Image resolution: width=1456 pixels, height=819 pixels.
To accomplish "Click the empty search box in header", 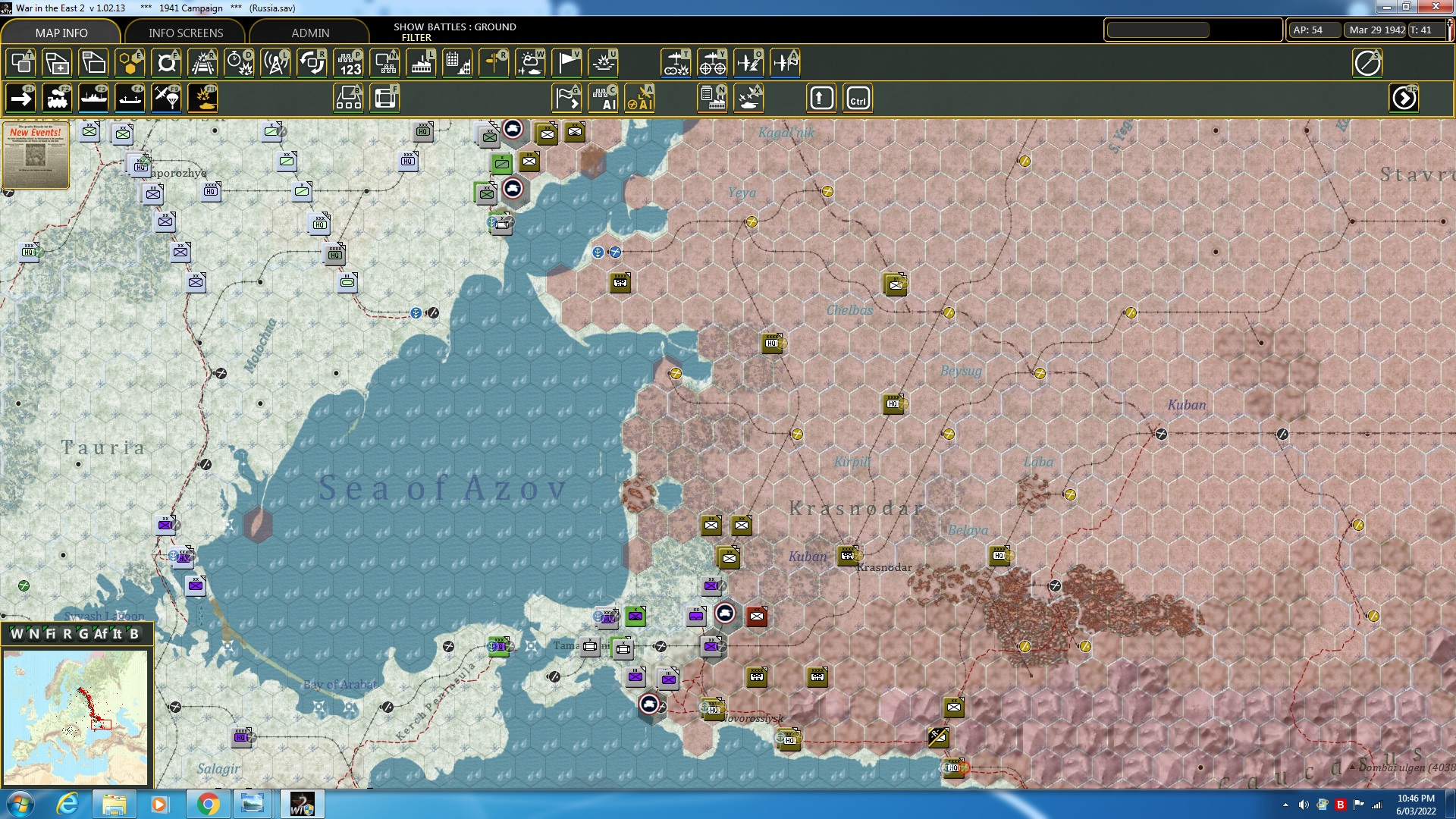I will tap(1158, 30).
